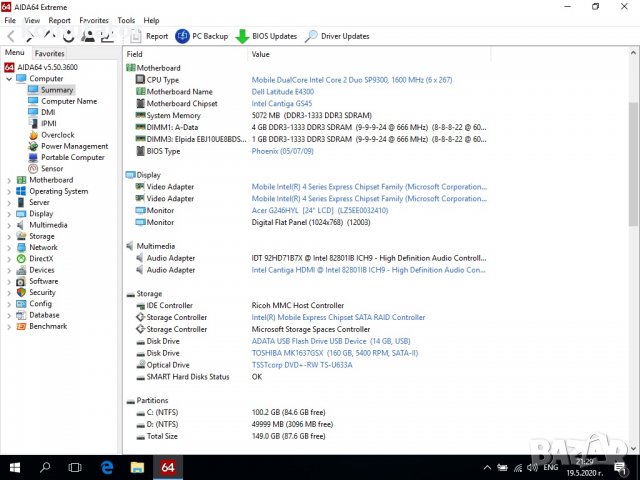Click the Config icon in the tree
The image size is (640, 480).
[21, 304]
